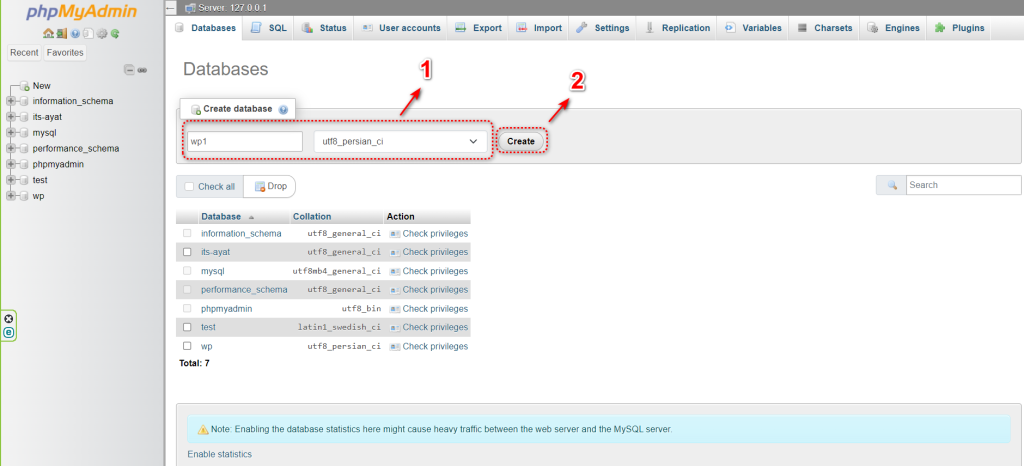
Task: Click the server icon beside 127.0.0.1
Action: [190, 8]
